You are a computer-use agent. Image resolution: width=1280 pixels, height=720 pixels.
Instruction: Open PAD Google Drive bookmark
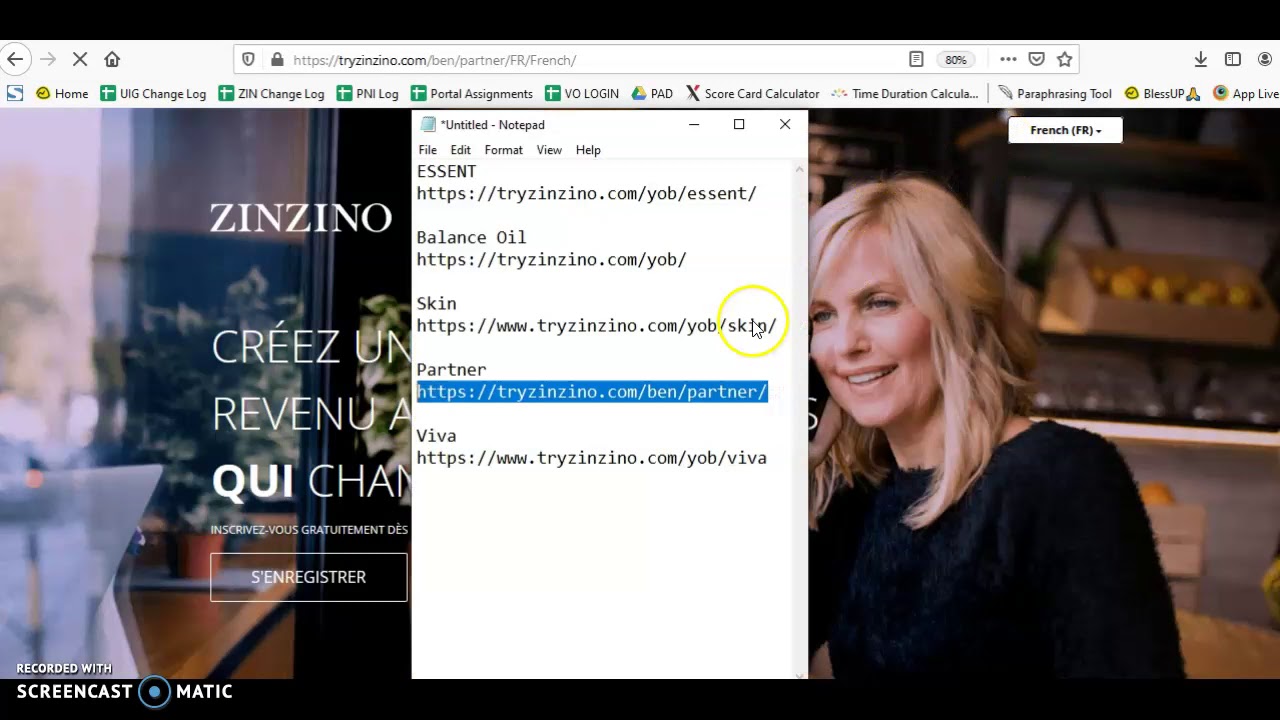click(652, 94)
